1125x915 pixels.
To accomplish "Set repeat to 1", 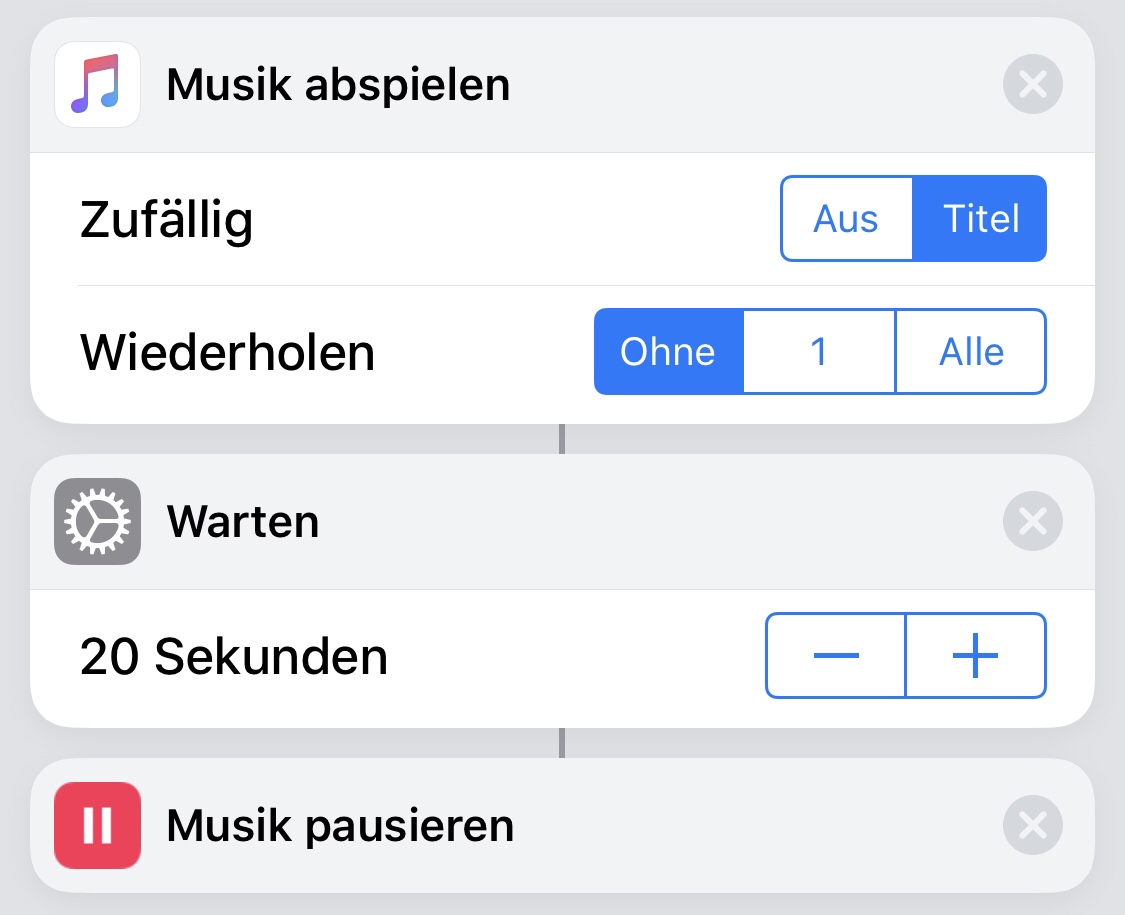I will coord(819,352).
